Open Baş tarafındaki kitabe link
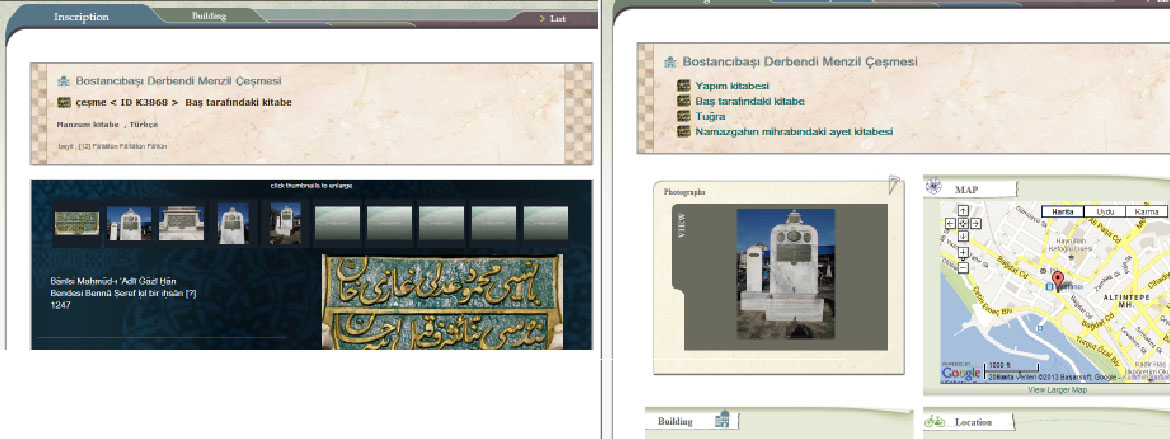1170x439 pixels. coord(749,101)
